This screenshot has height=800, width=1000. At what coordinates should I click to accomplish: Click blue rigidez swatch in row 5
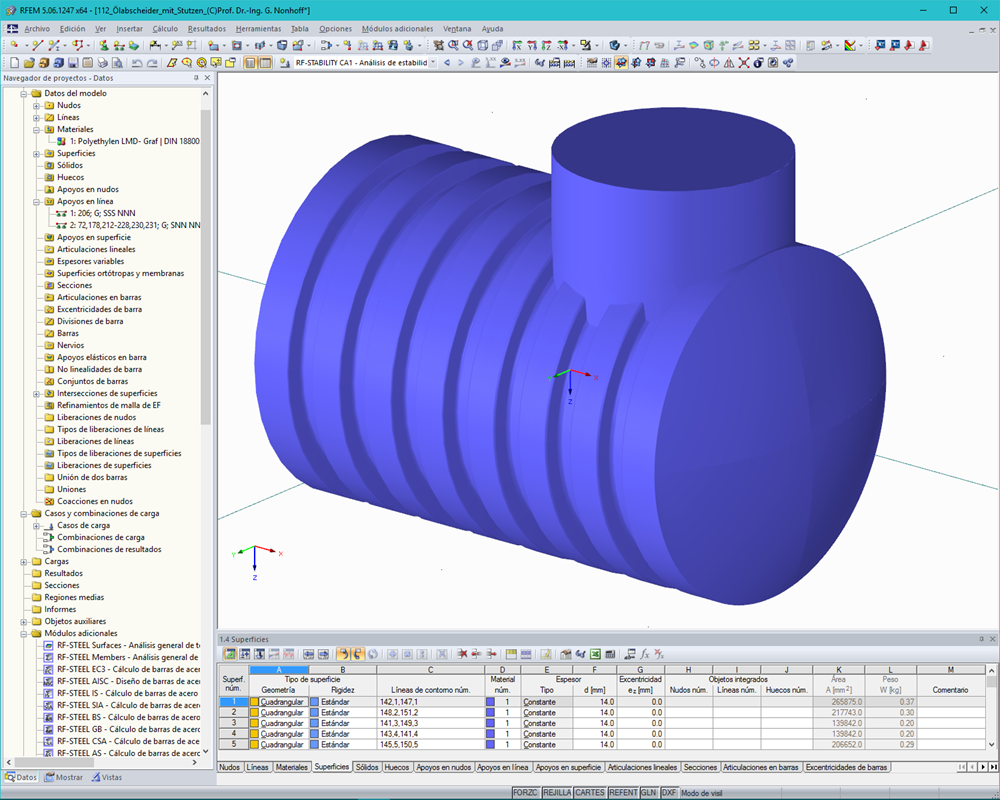[x=314, y=744]
